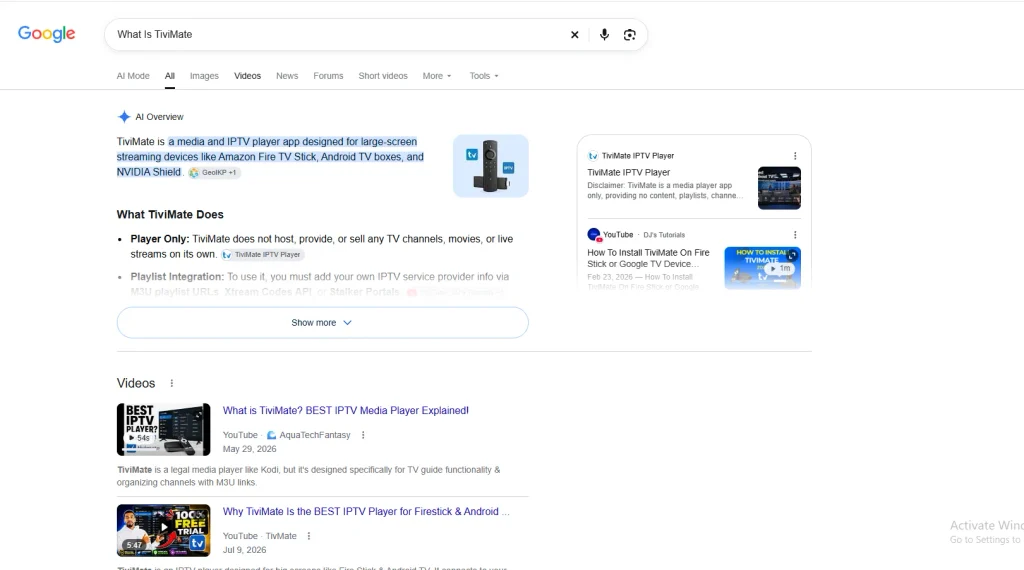This screenshot has width=1024, height=570.
Task: Click the Player Only bullet text
Action: click(x=321, y=246)
